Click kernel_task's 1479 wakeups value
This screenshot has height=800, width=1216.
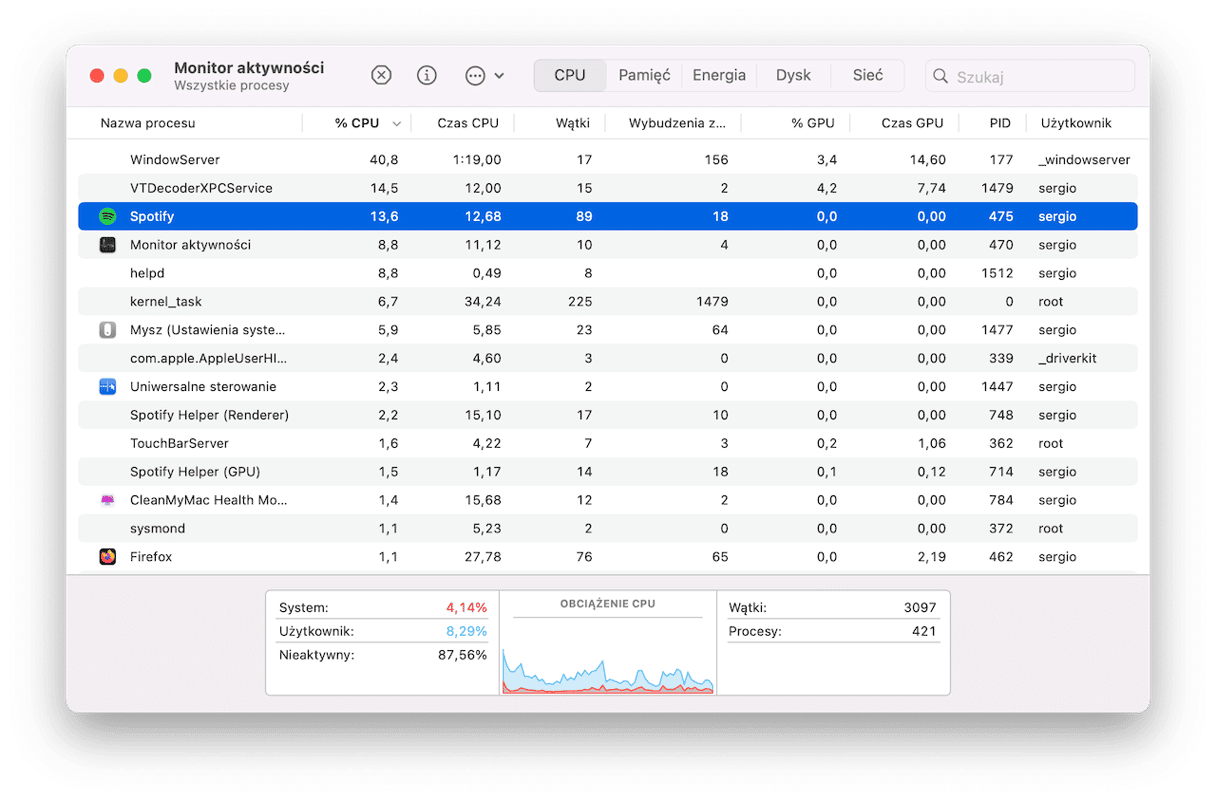point(711,302)
